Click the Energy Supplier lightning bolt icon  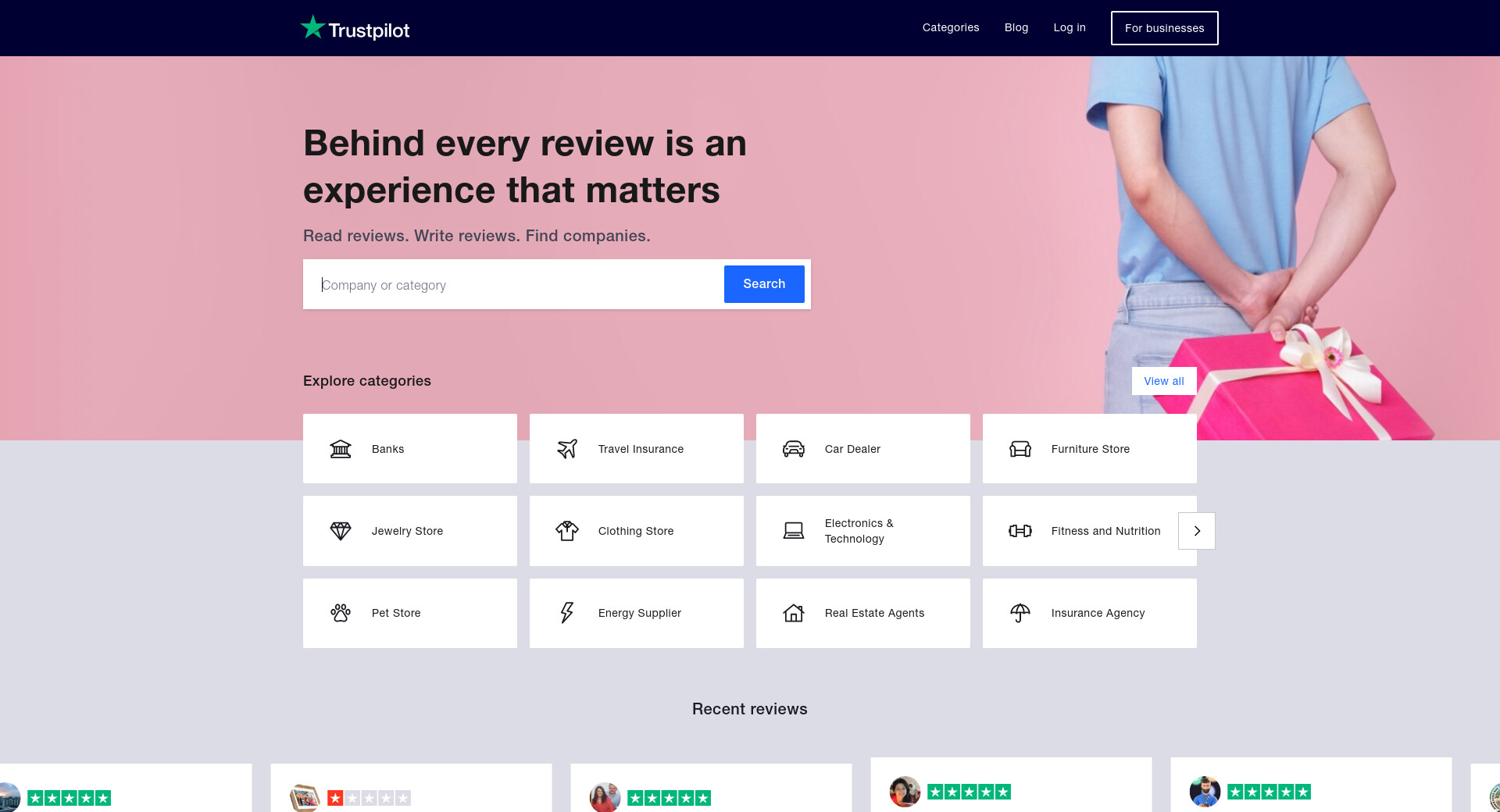click(x=567, y=613)
